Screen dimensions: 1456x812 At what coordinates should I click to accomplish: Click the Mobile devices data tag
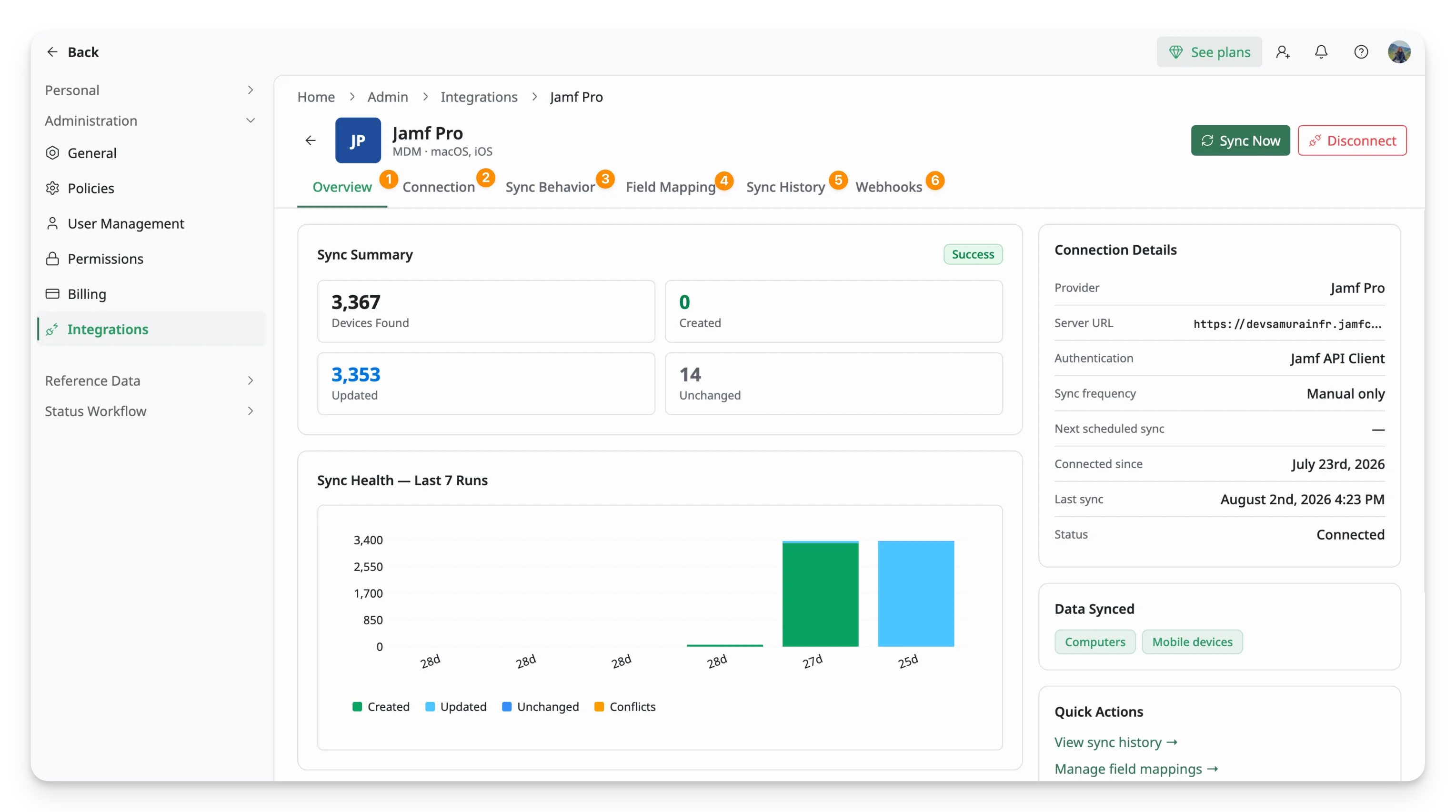pos(1192,642)
